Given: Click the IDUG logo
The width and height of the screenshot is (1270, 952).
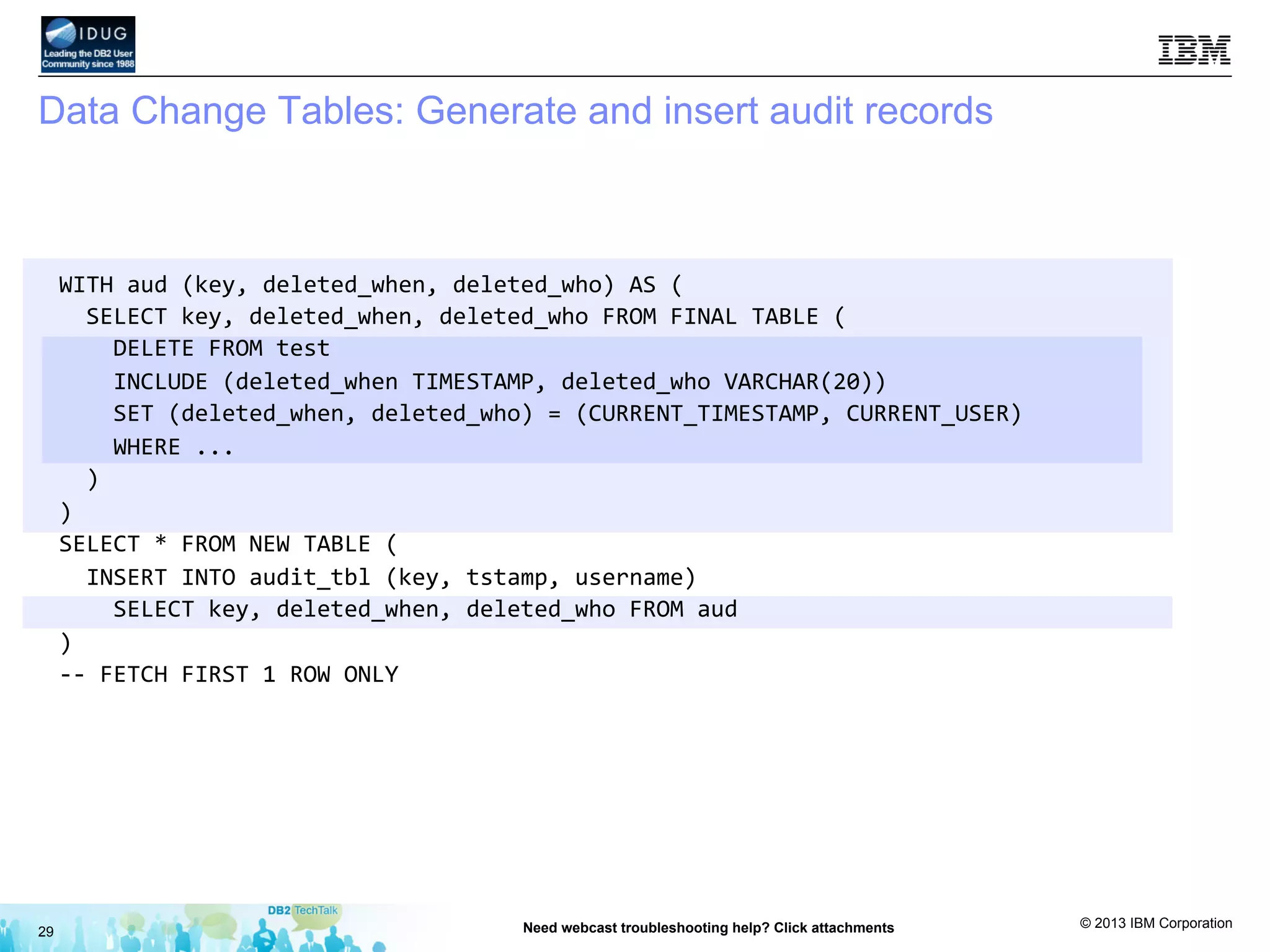Looking at the screenshot, I should pos(88,45).
